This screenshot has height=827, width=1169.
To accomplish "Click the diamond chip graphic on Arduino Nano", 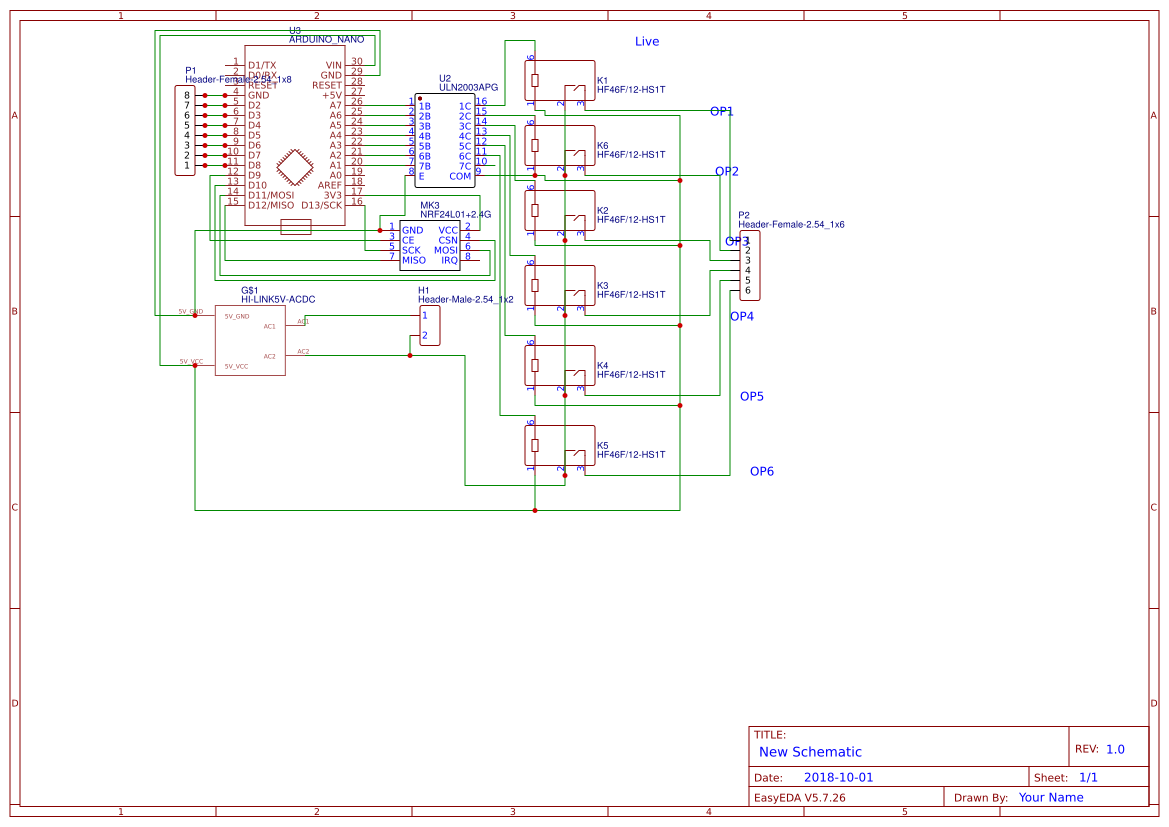I will click(295, 167).
